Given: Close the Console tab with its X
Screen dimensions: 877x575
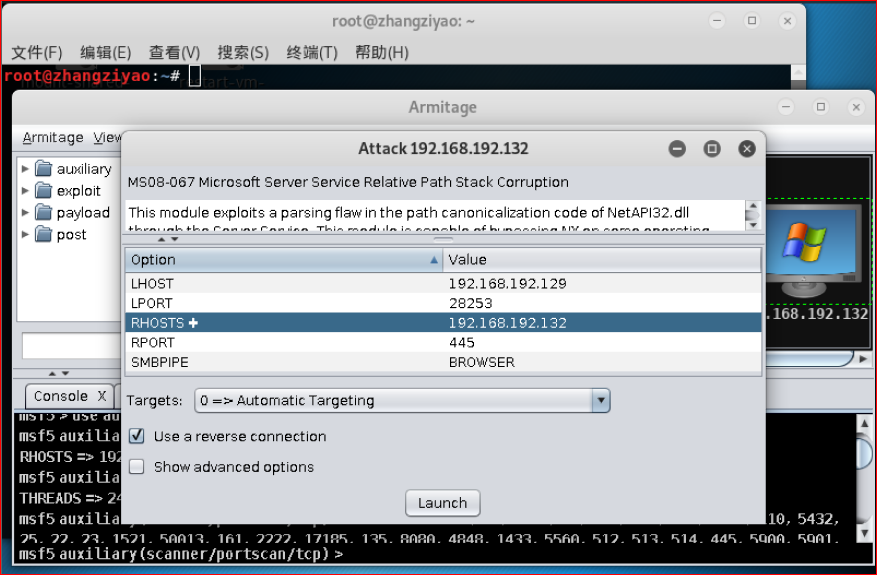Looking at the screenshot, I should point(102,396).
